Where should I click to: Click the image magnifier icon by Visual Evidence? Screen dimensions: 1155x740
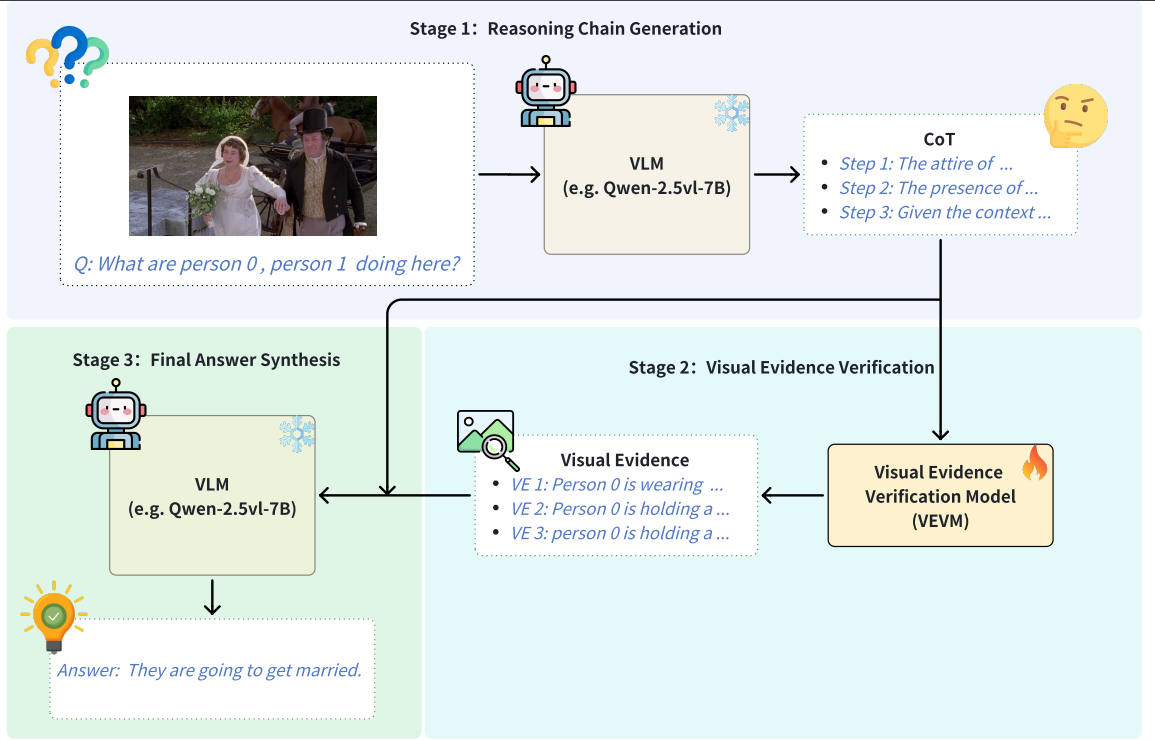click(x=486, y=439)
